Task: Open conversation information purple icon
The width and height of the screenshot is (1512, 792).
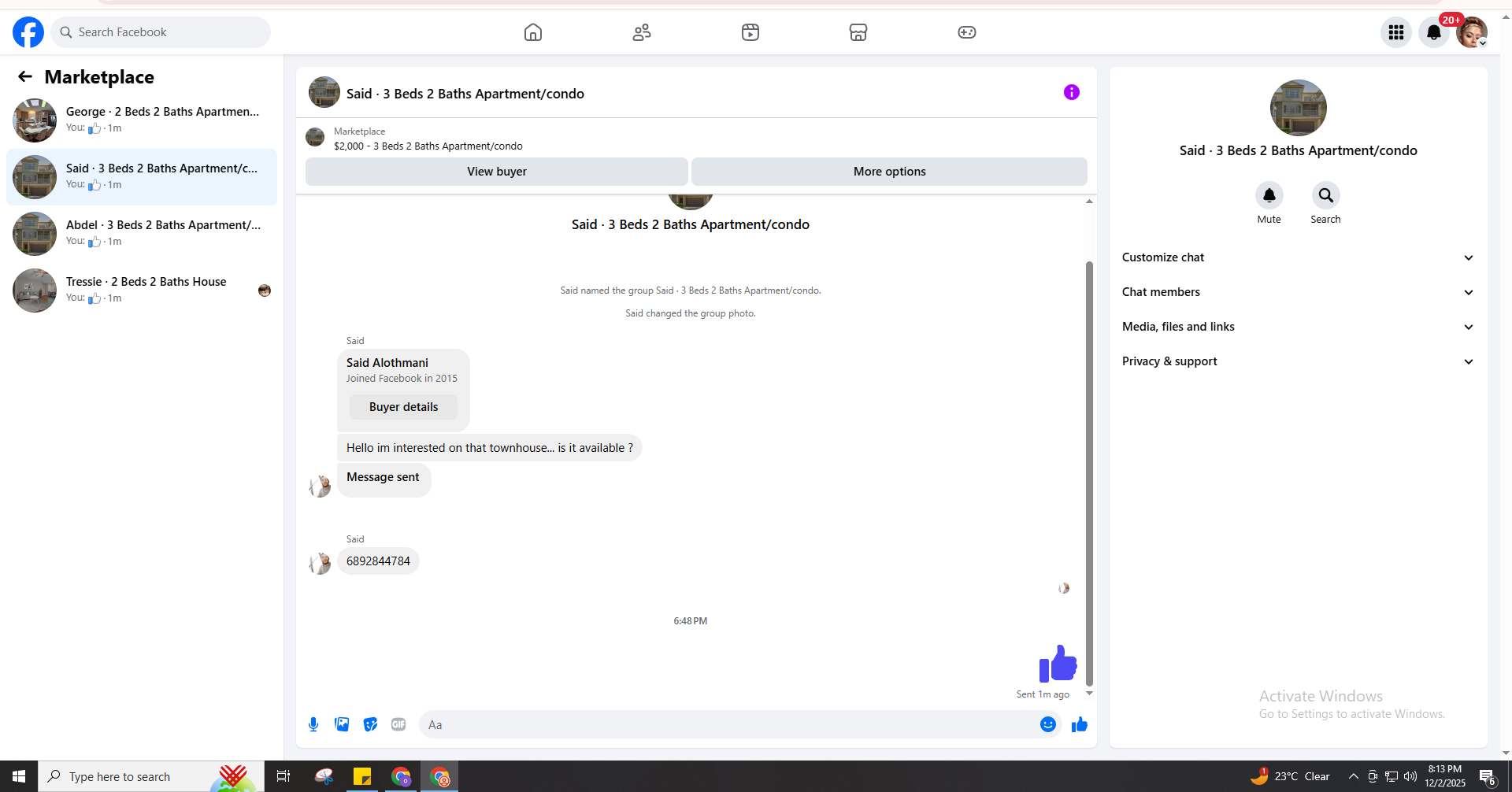Action: click(x=1071, y=92)
